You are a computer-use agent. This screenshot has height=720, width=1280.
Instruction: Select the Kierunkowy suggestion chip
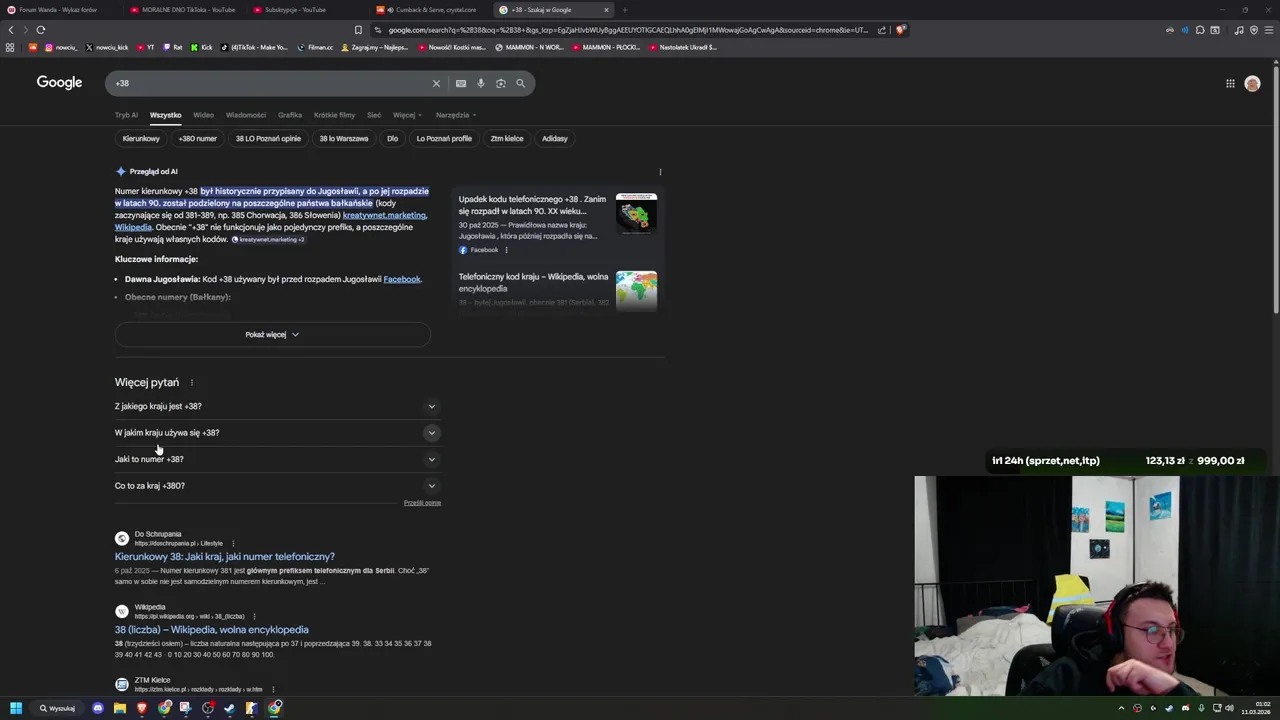tap(141, 139)
